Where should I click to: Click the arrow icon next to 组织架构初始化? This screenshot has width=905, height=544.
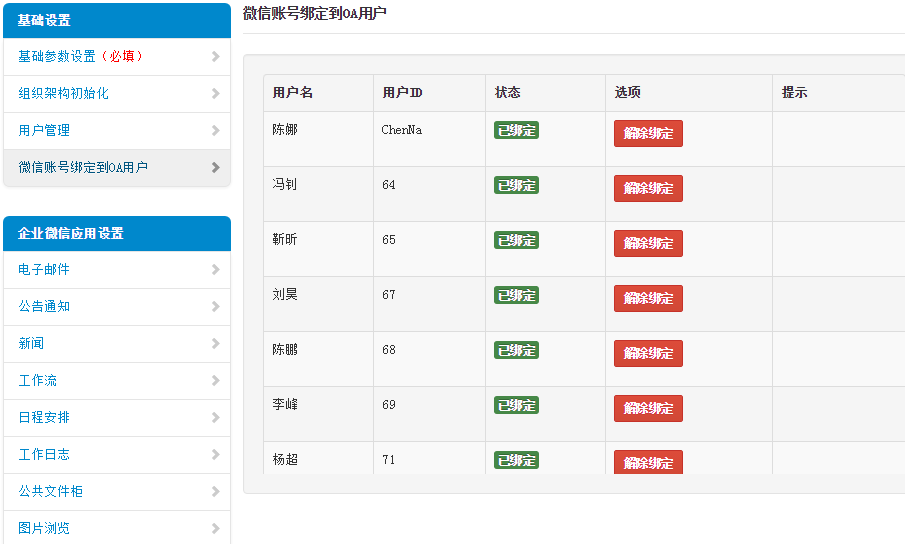click(216, 94)
